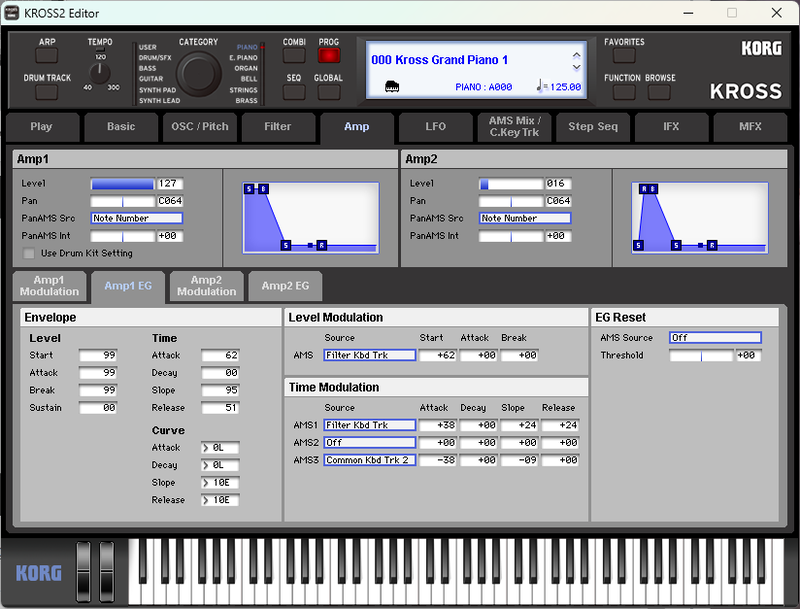Enable Use Drum Kit Setting checkbox

(x=29, y=253)
